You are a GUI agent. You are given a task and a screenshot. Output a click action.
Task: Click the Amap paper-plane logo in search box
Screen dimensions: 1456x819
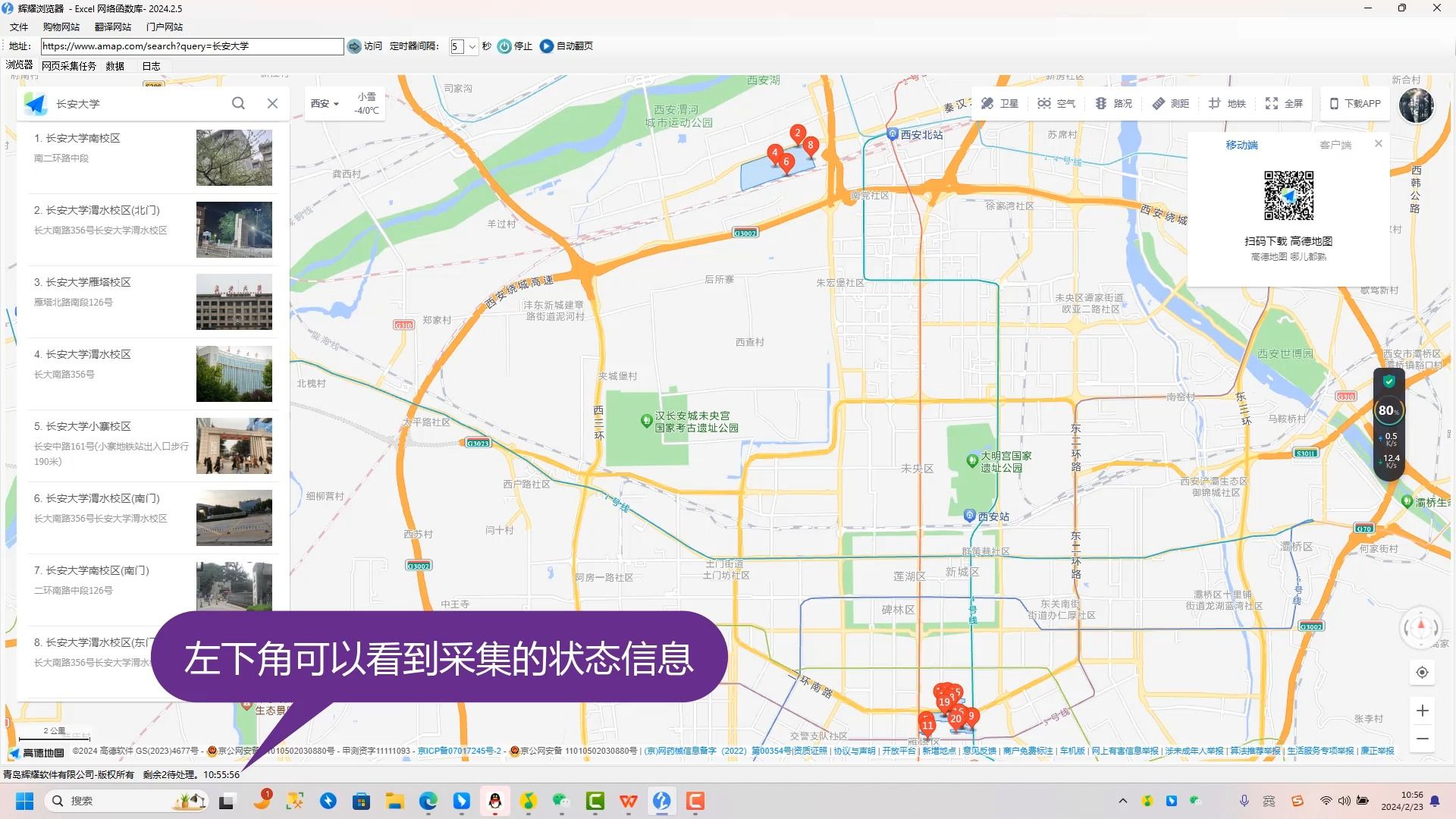click(36, 103)
